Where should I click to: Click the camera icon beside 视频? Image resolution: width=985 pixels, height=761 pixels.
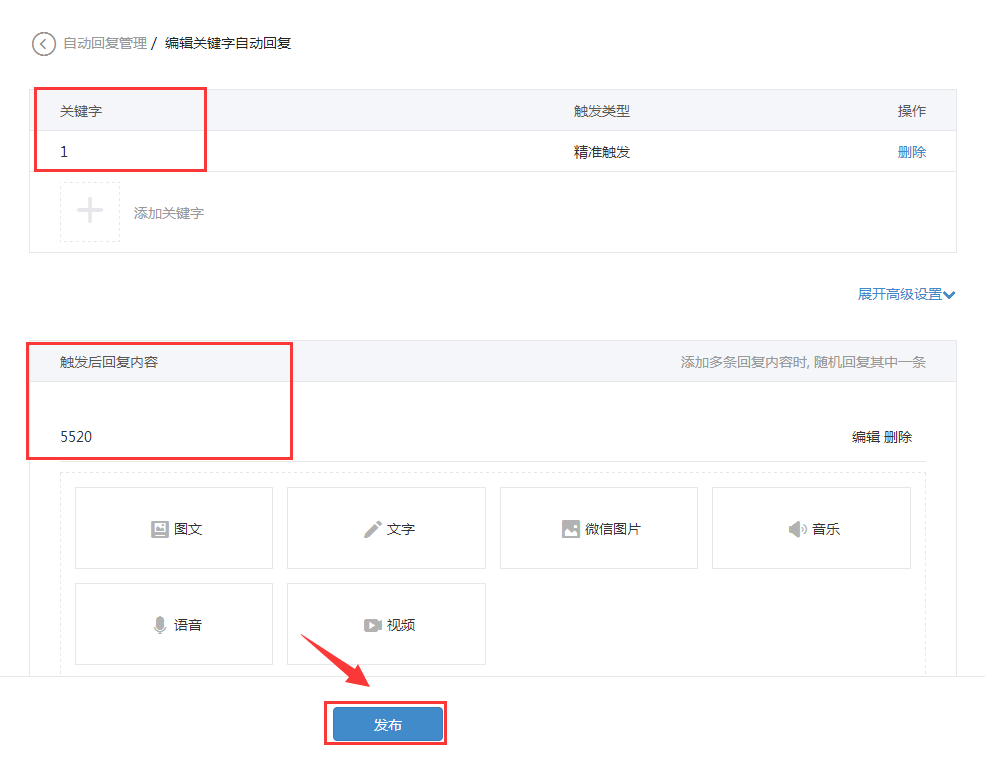click(373, 625)
